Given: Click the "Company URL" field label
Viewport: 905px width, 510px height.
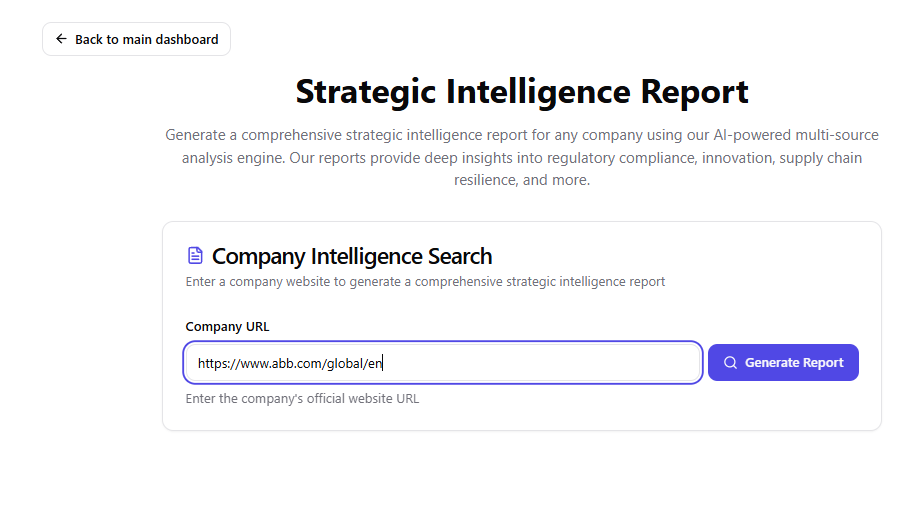Looking at the screenshot, I should coord(227,326).
